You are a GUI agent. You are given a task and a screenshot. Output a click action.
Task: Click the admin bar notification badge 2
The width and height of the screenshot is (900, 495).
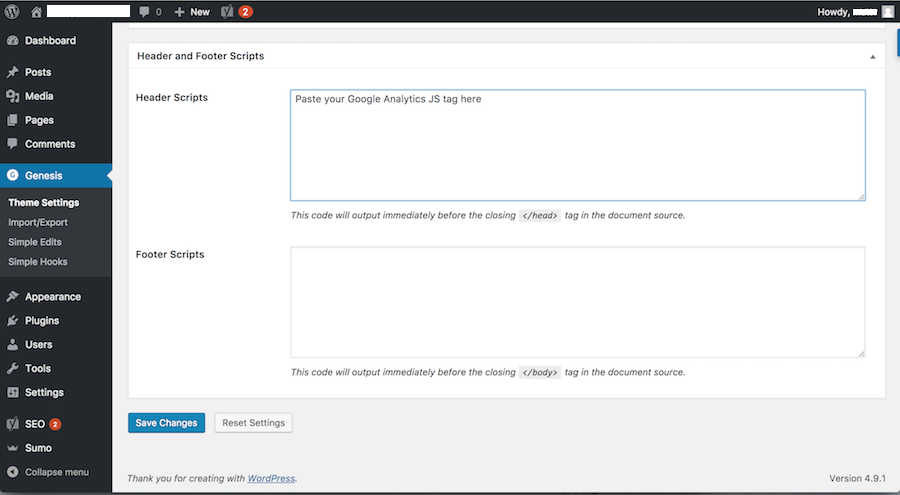(246, 11)
